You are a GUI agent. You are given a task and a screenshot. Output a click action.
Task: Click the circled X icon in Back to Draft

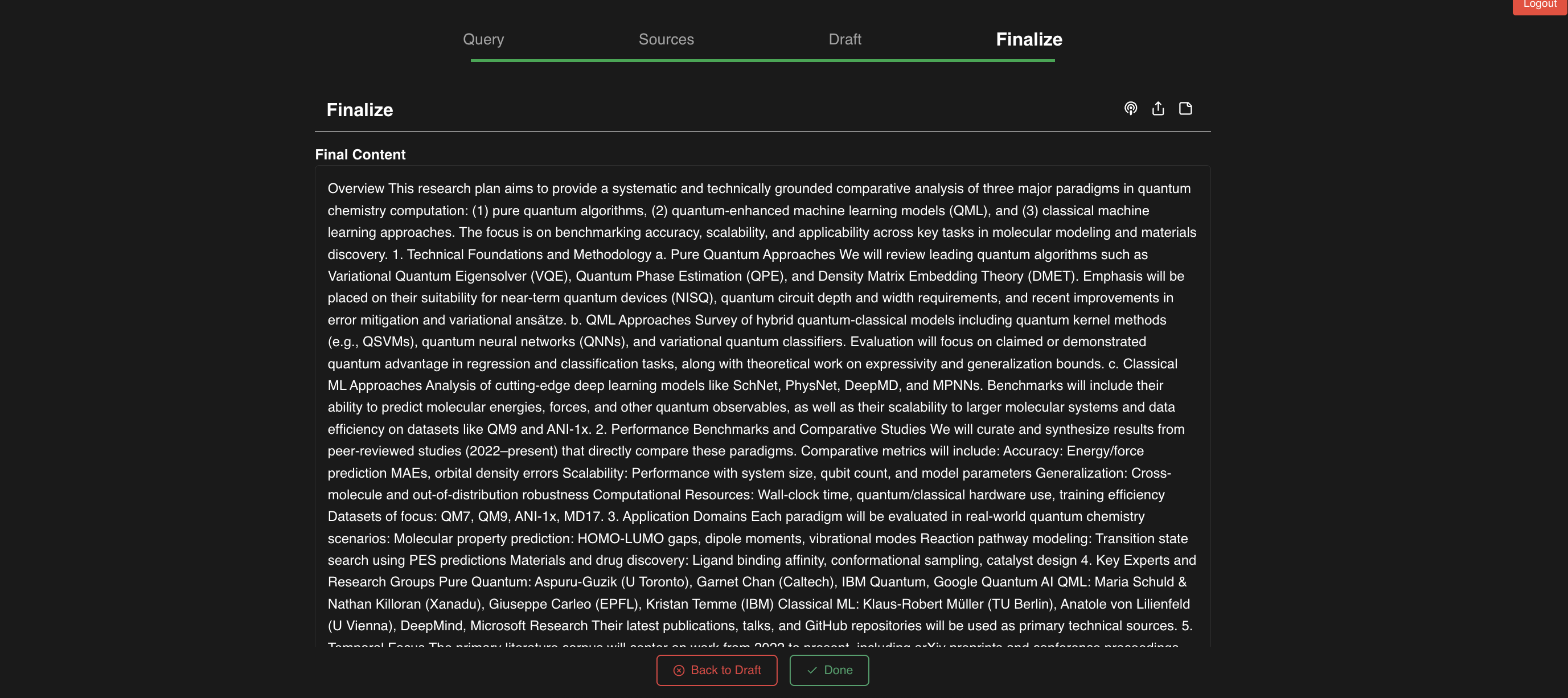pyautogui.click(x=679, y=670)
